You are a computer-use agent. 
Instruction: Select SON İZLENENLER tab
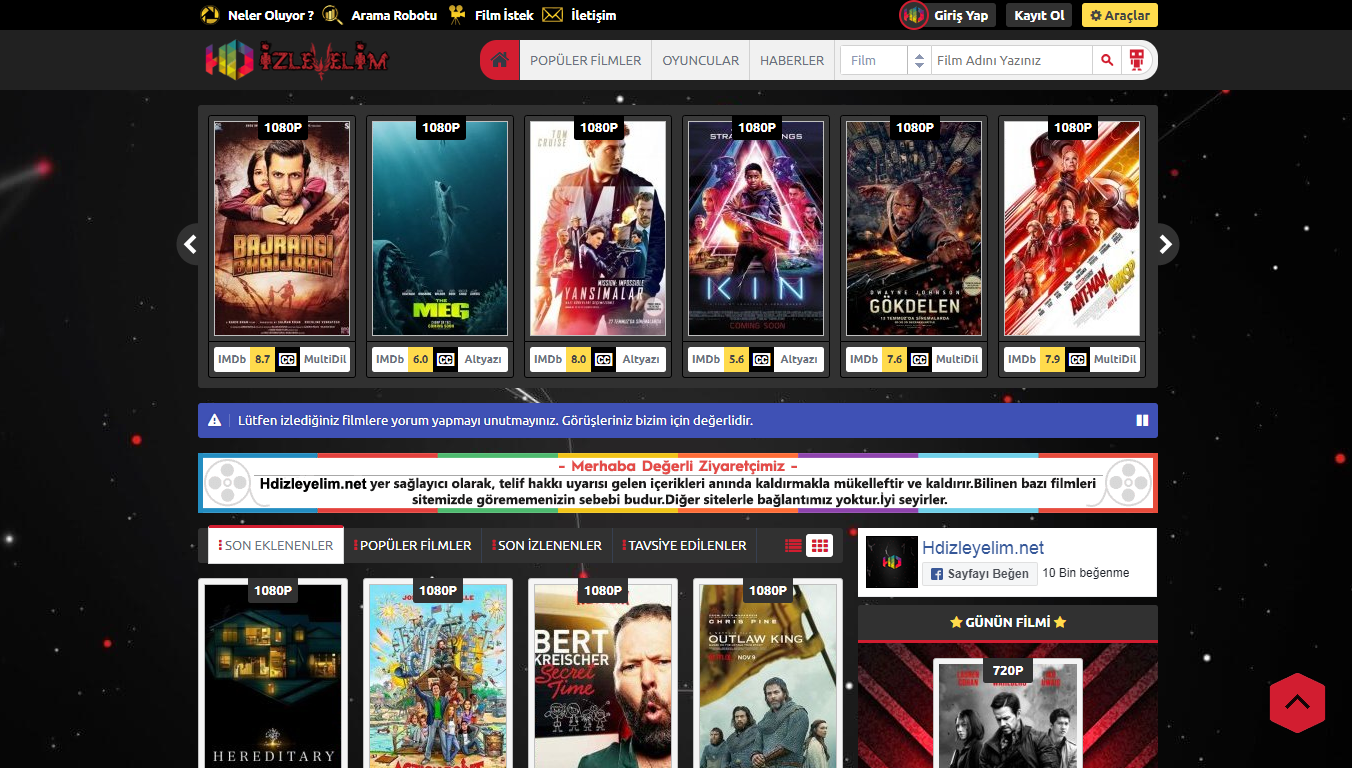pos(547,545)
